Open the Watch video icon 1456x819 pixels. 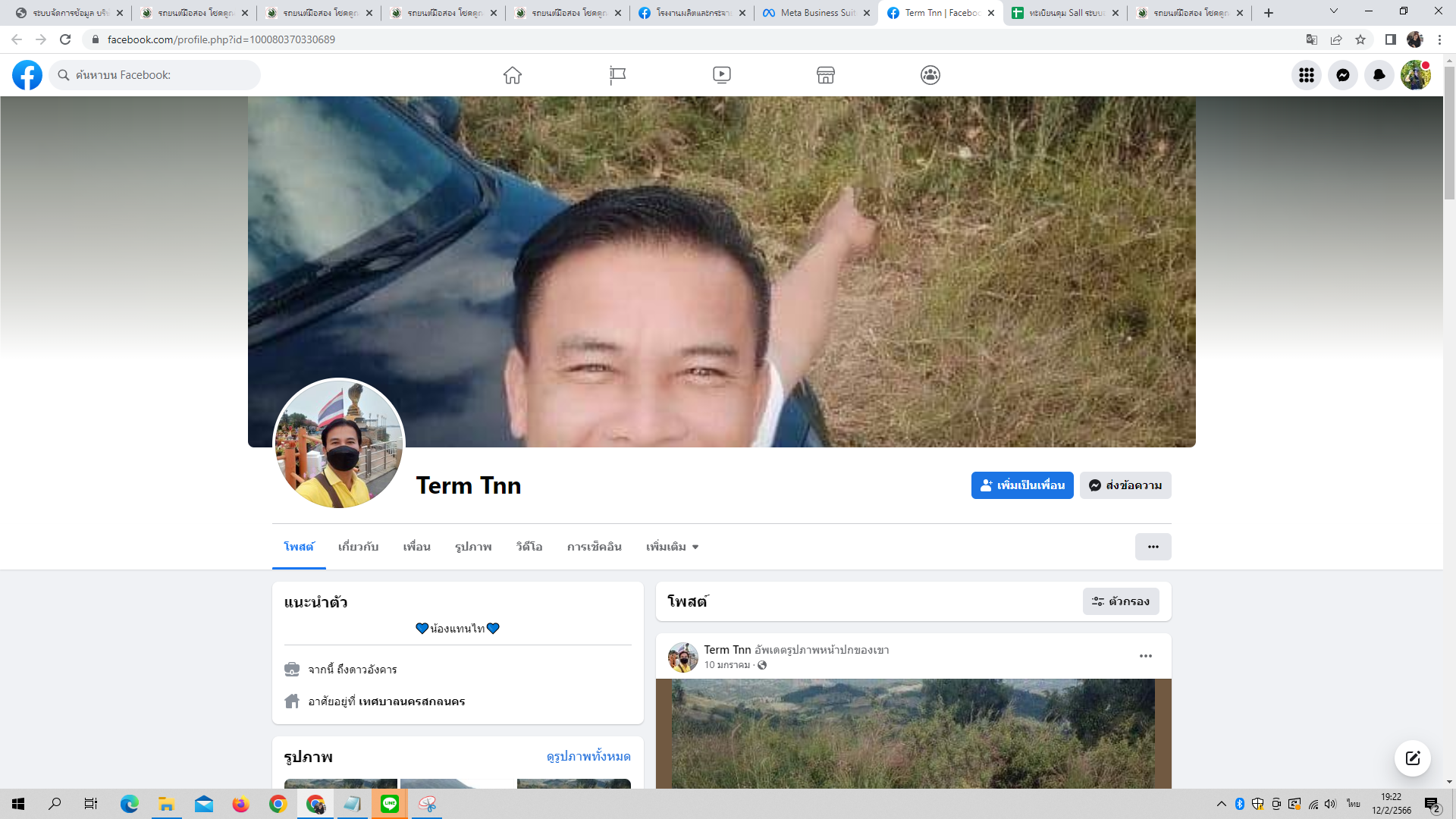click(x=721, y=75)
